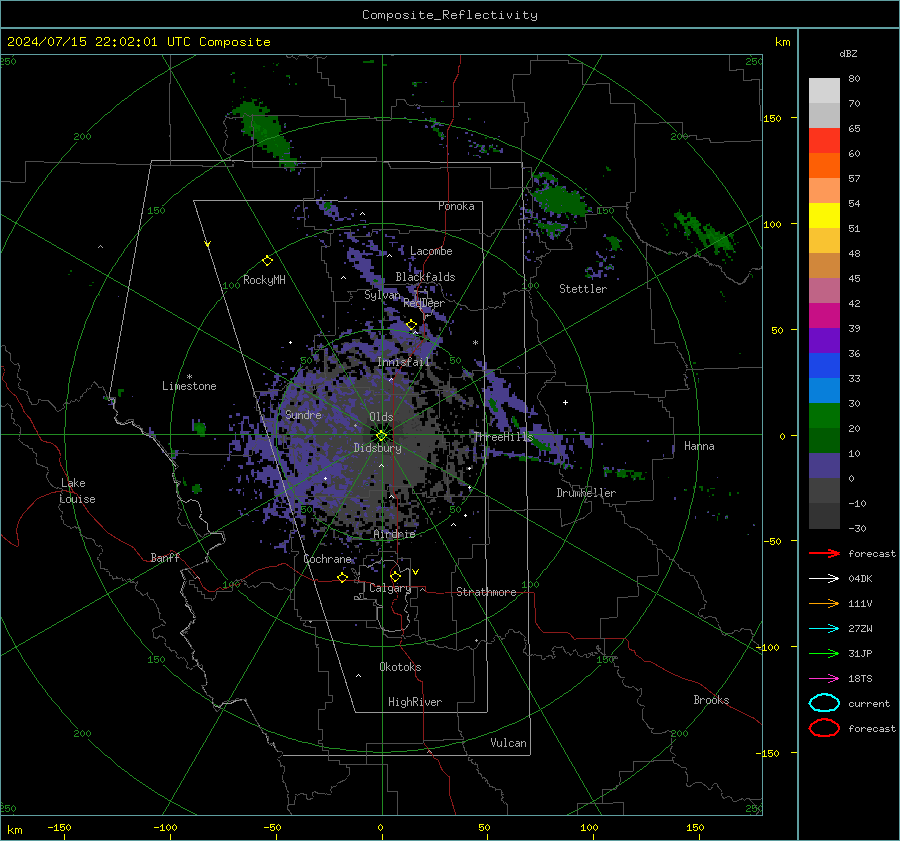Select the red 65 dBZ color swatch
This screenshot has width=900, height=841.
pyautogui.click(x=824, y=141)
